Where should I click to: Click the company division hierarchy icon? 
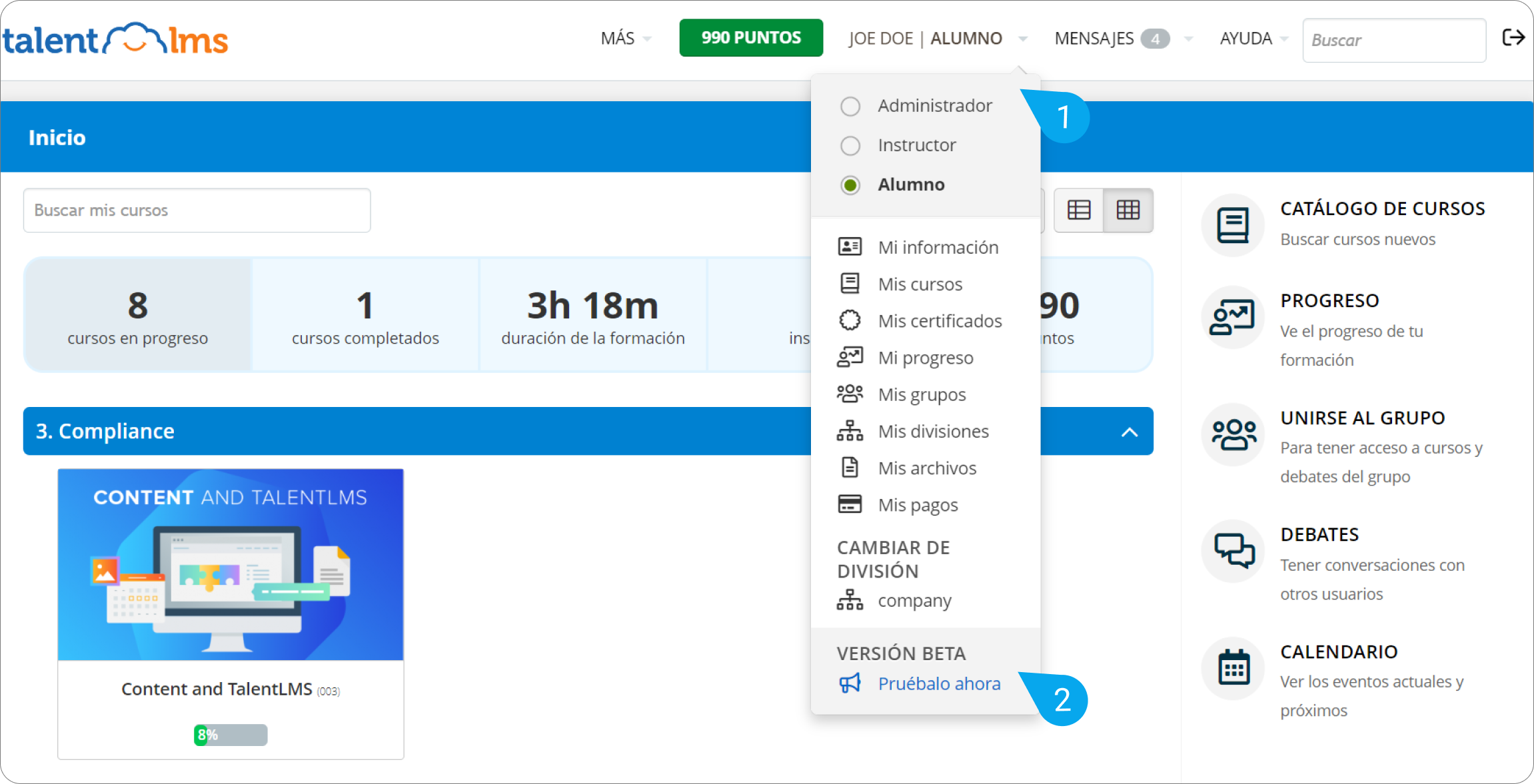click(x=850, y=600)
